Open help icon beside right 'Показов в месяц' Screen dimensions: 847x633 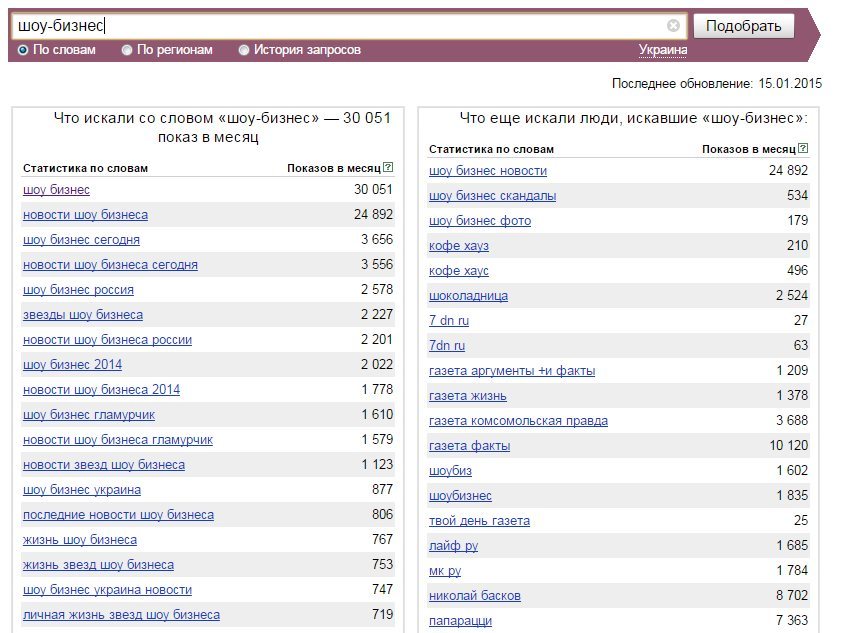(x=803, y=148)
